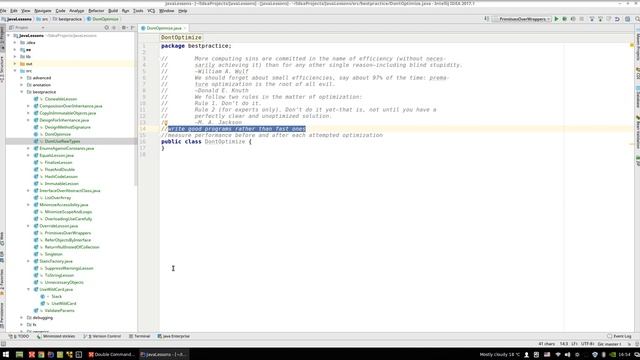Collapse UseWildCard.java node

(x=29, y=289)
